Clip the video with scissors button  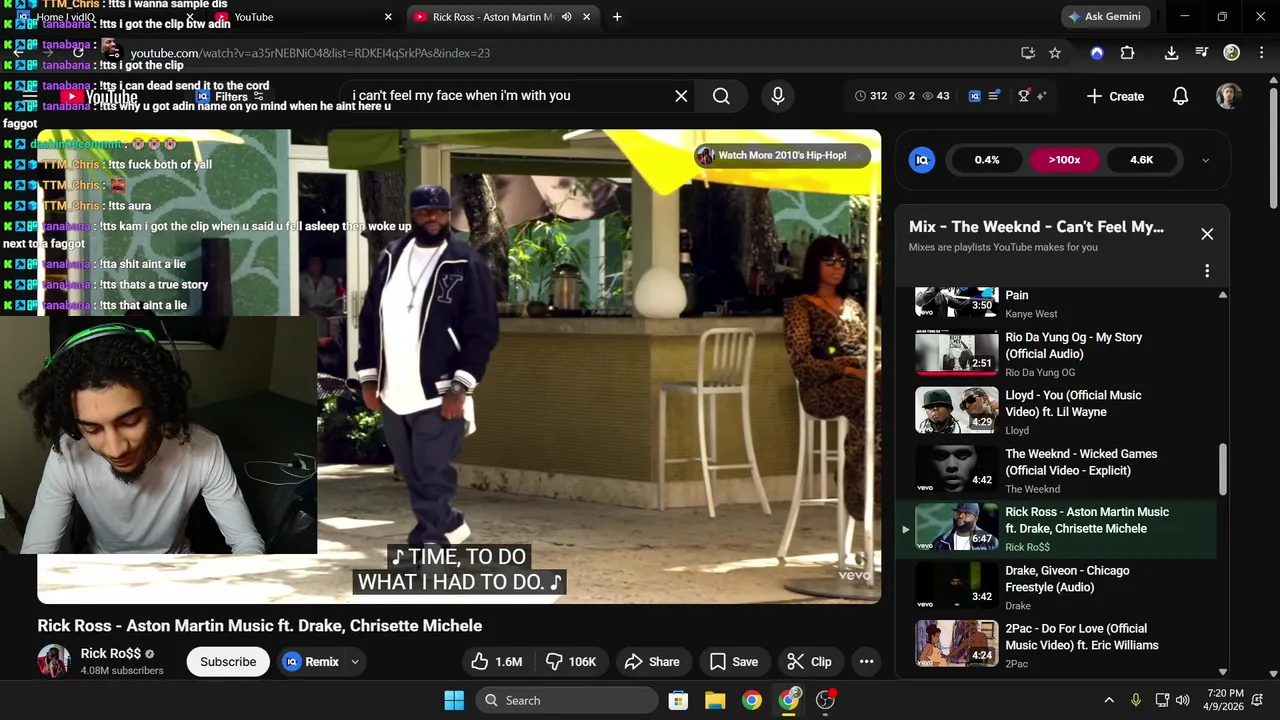tap(809, 662)
